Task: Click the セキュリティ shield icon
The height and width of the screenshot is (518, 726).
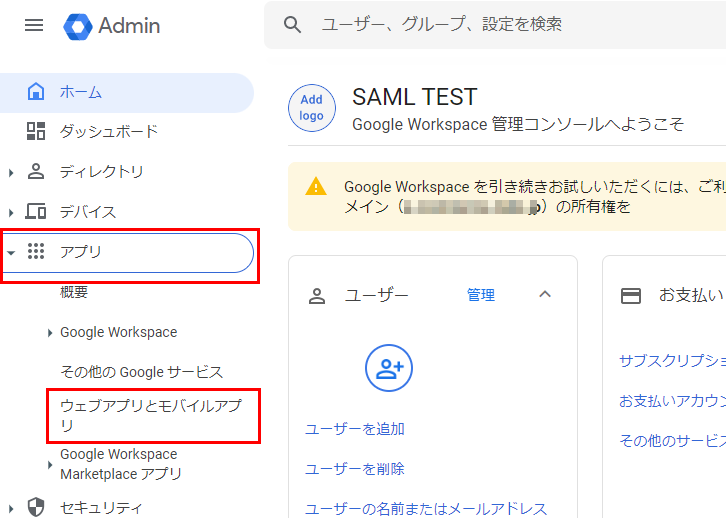Action: click(36, 507)
